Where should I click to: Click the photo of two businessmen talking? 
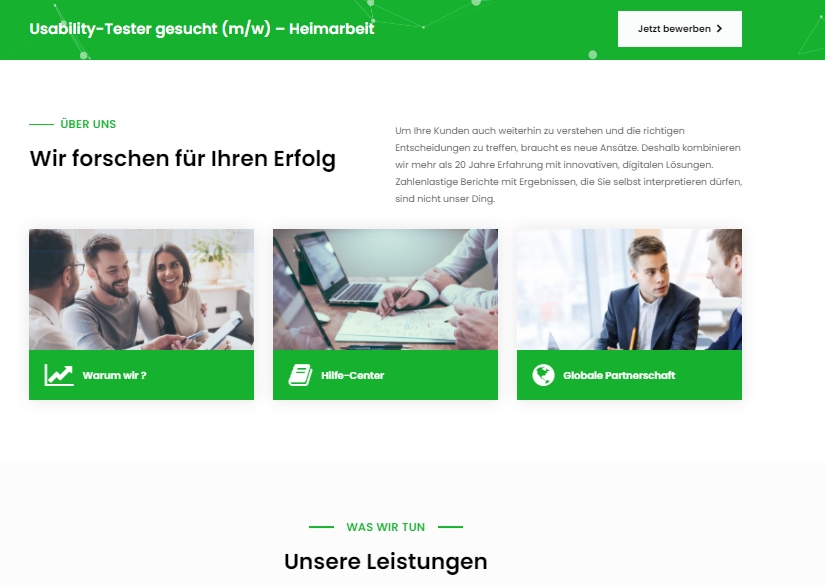click(x=629, y=289)
